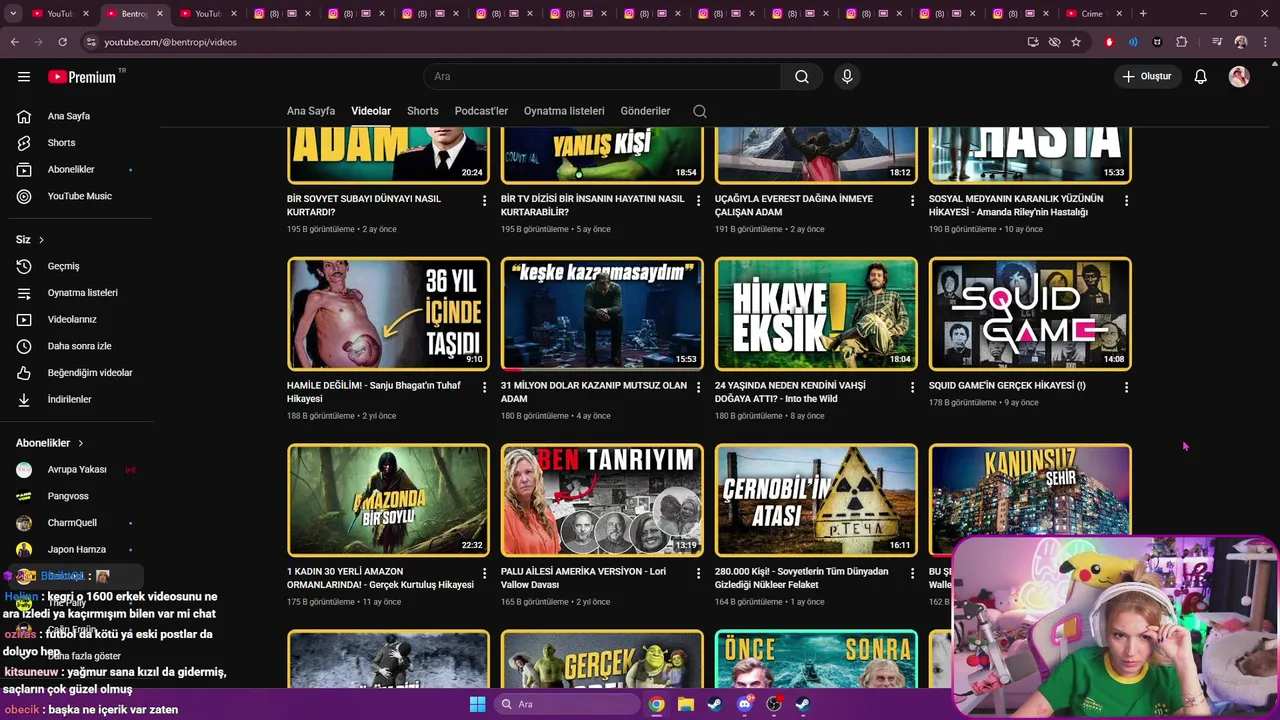Click the YouTube Ara search field
Screen dimensions: 1280x720
[602, 77]
